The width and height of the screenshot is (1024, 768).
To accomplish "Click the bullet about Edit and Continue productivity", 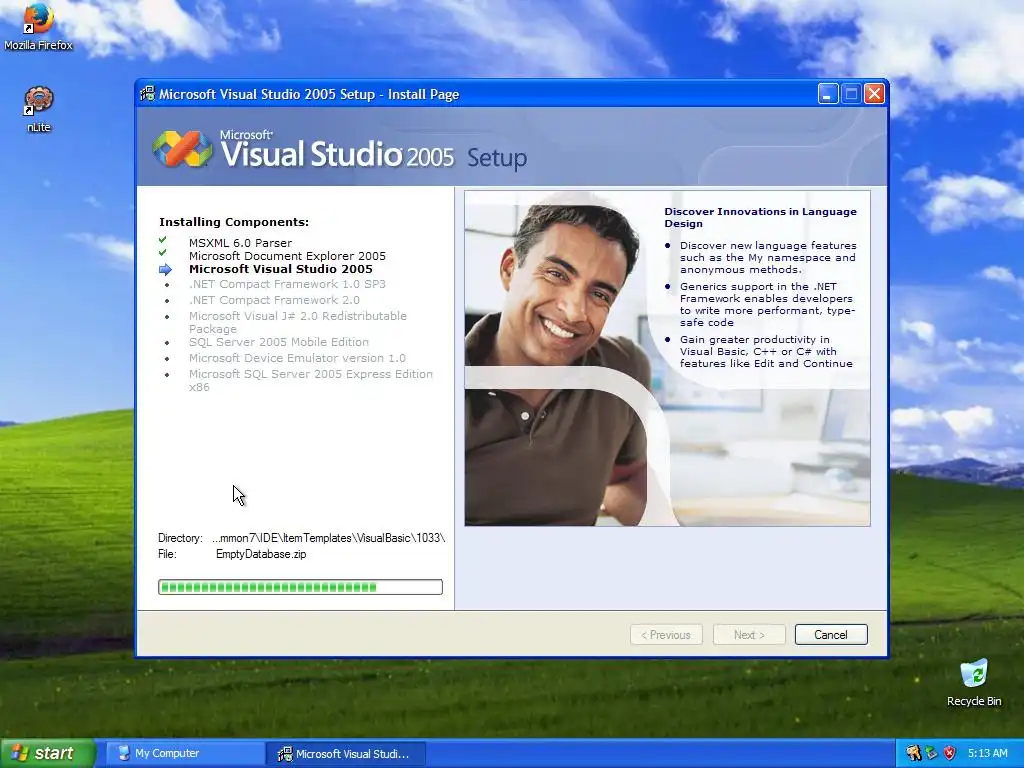I will [766, 351].
